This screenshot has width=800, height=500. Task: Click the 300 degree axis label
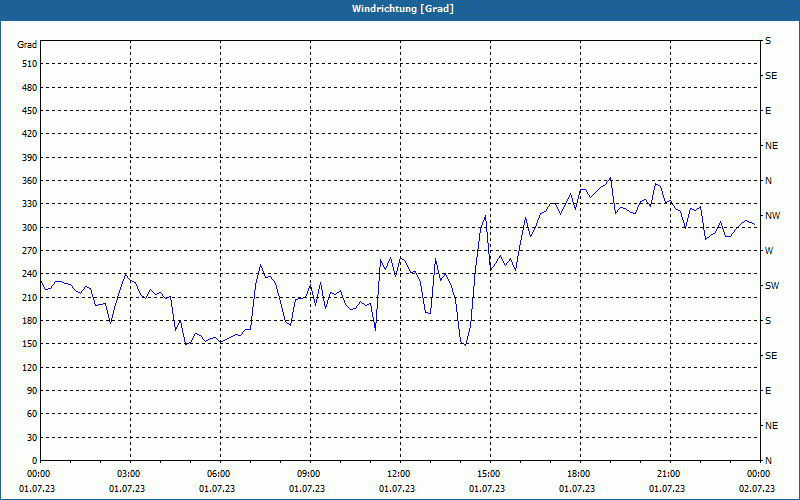(30, 228)
